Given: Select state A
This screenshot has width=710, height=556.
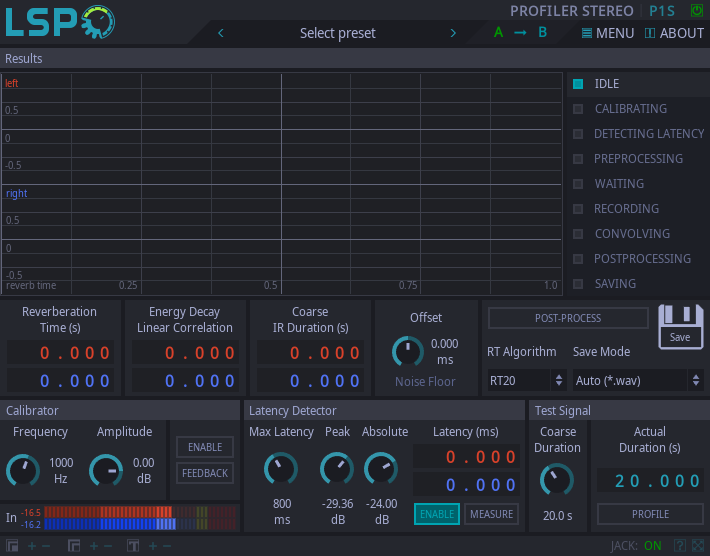Looking at the screenshot, I should (x=498, y=33).
